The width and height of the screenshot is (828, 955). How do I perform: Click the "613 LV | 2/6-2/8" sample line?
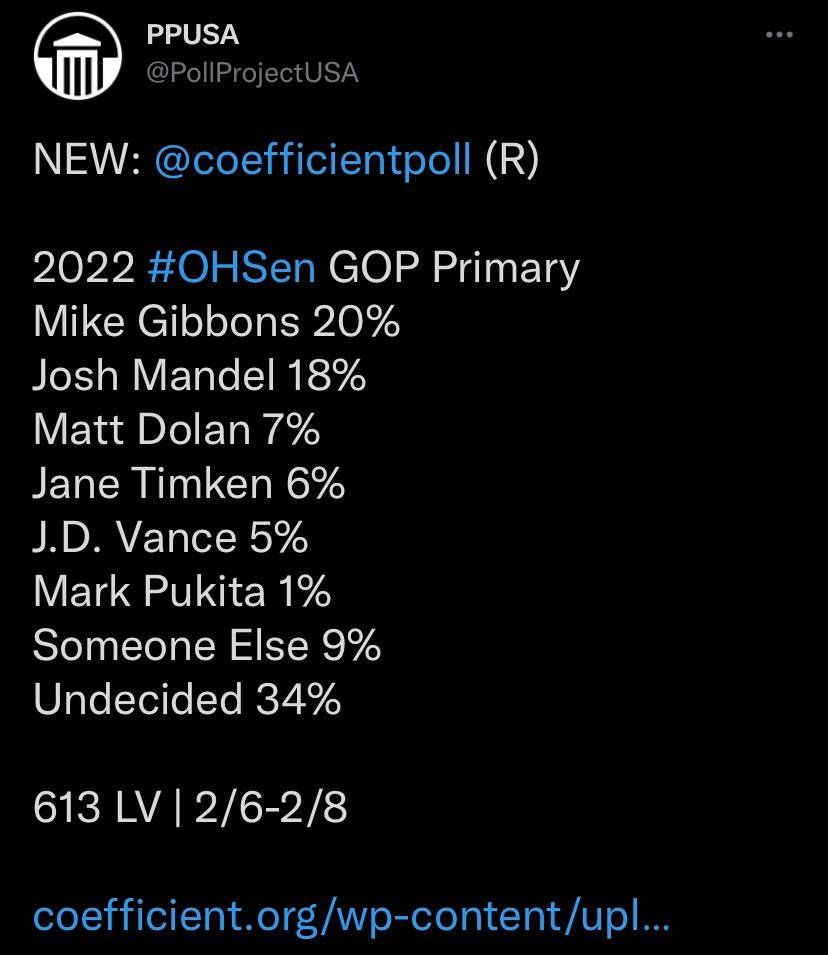tap(190, 808)
